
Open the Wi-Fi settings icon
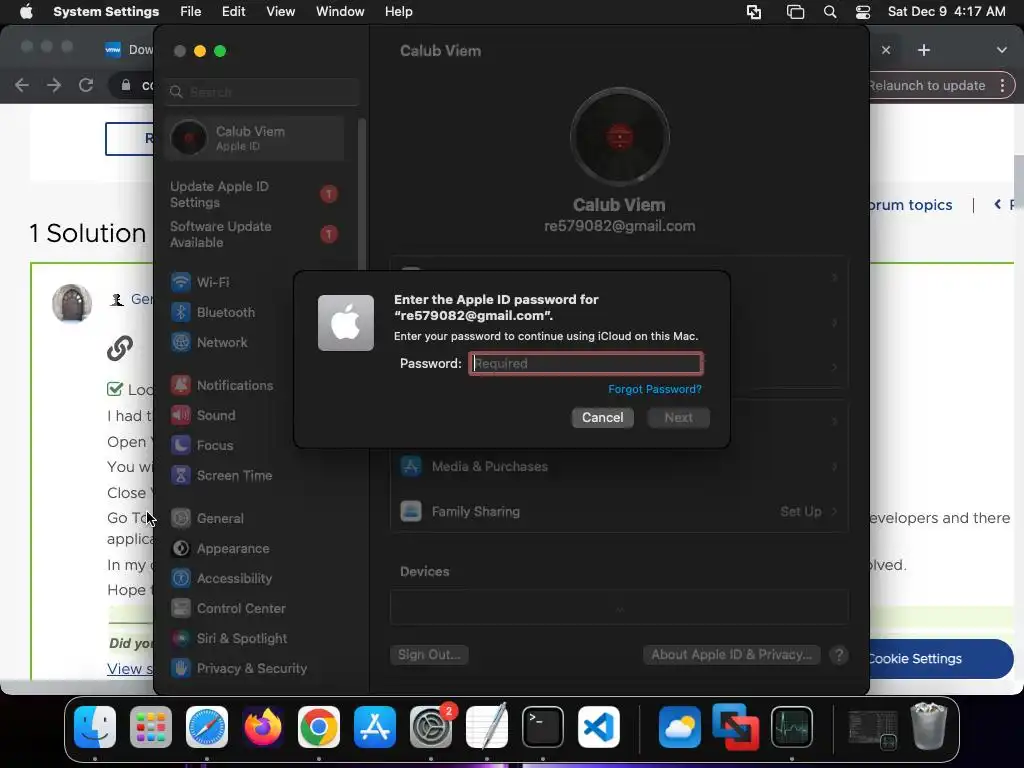tap(181, 282)
